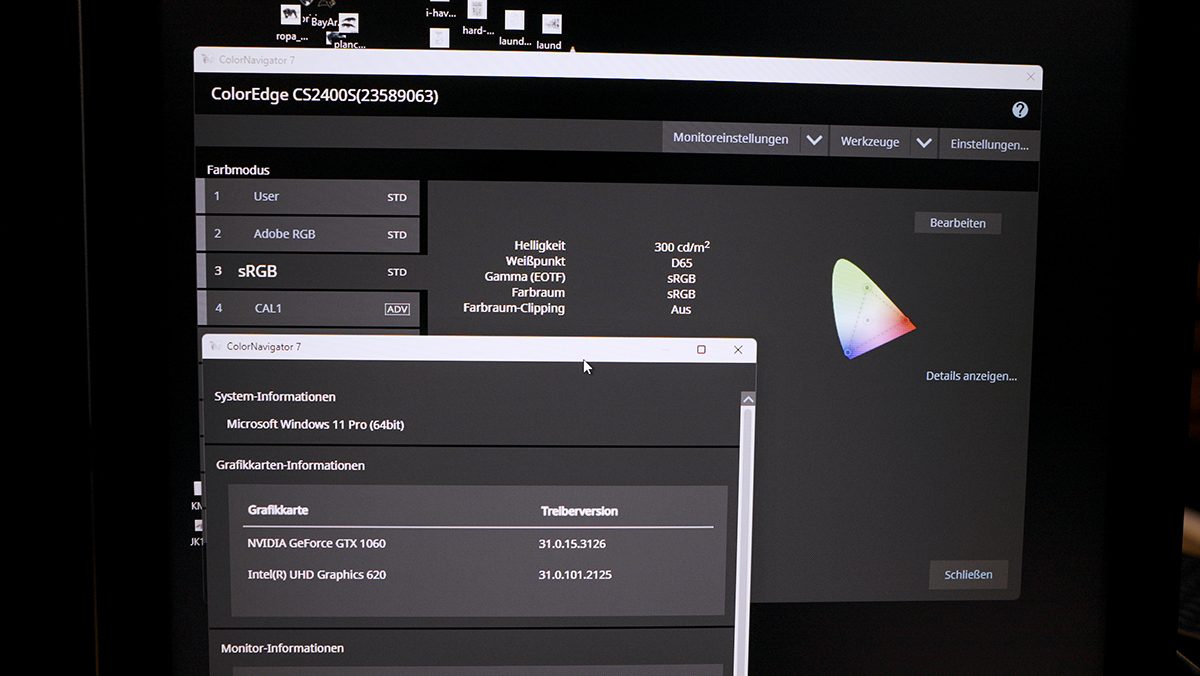Open the help question mark icon
Viewport: 1200px width, 676px height.
(x=1019, y=110)
